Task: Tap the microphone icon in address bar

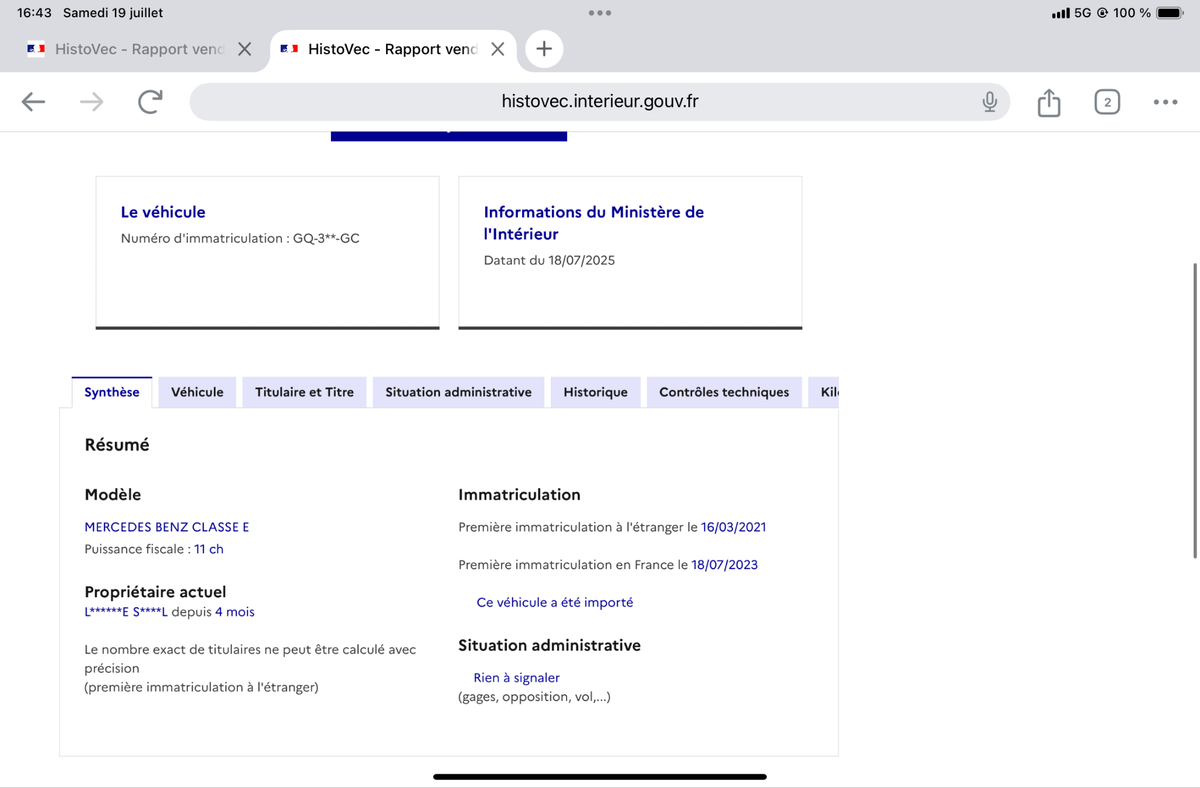Action: (x=989, y=102)
